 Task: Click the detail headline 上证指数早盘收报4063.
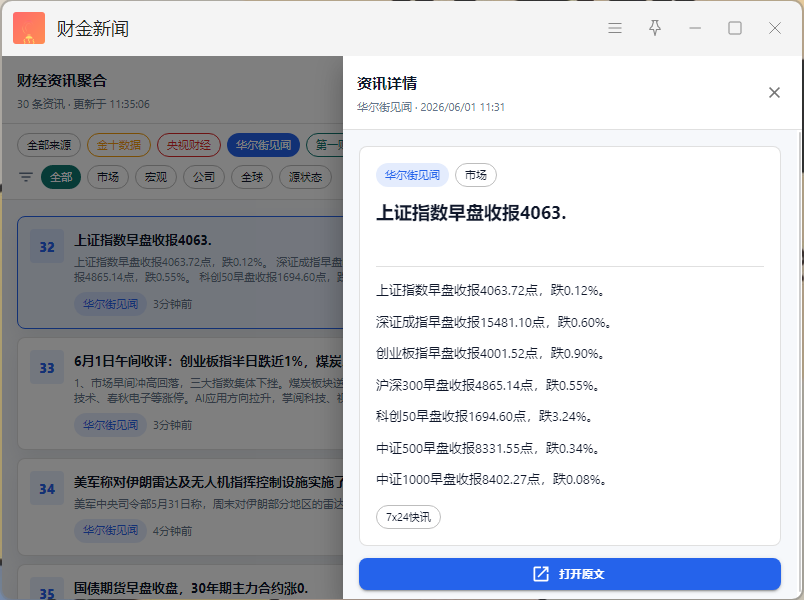tap(471, 213)
